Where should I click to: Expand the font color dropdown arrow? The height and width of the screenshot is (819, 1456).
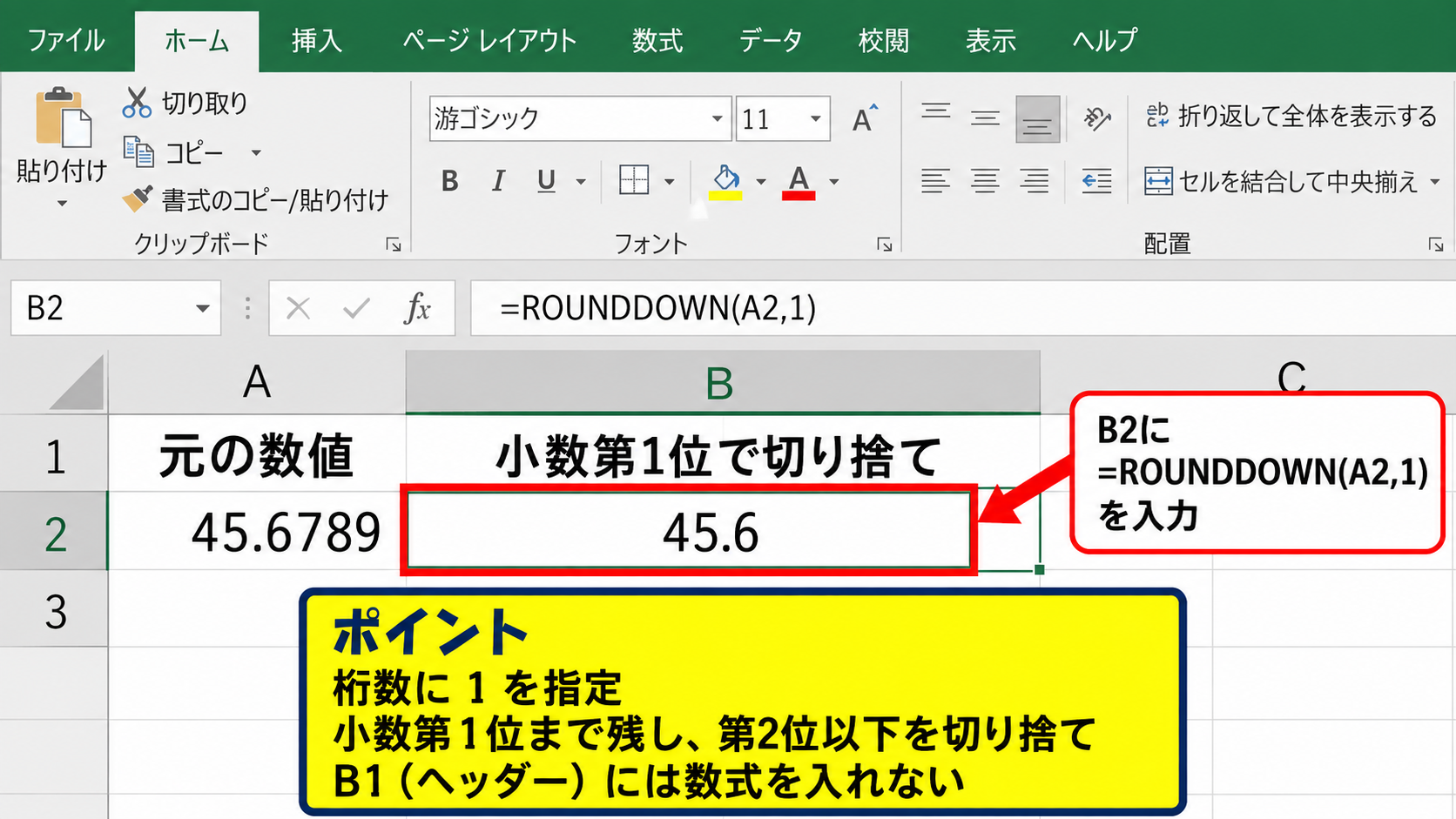pyautogui.click(x=833, y=182)
